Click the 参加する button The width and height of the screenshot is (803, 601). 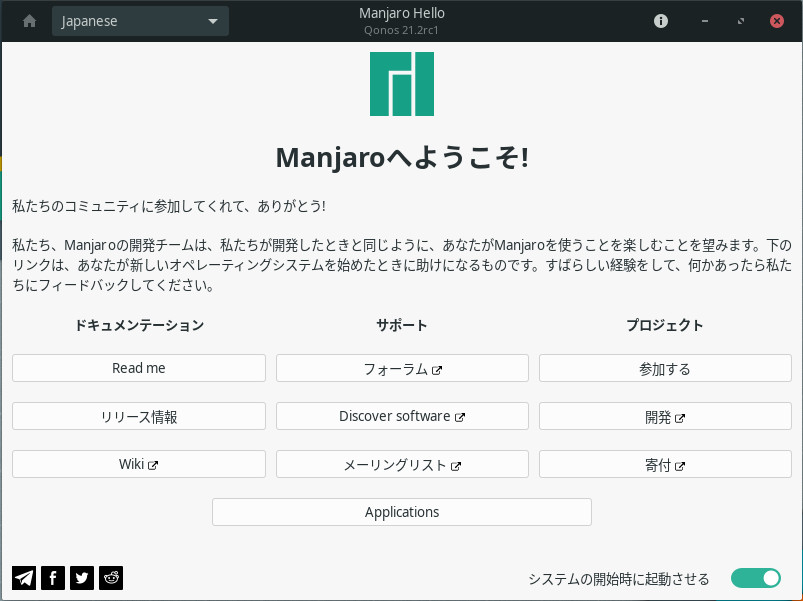(665, 368)
